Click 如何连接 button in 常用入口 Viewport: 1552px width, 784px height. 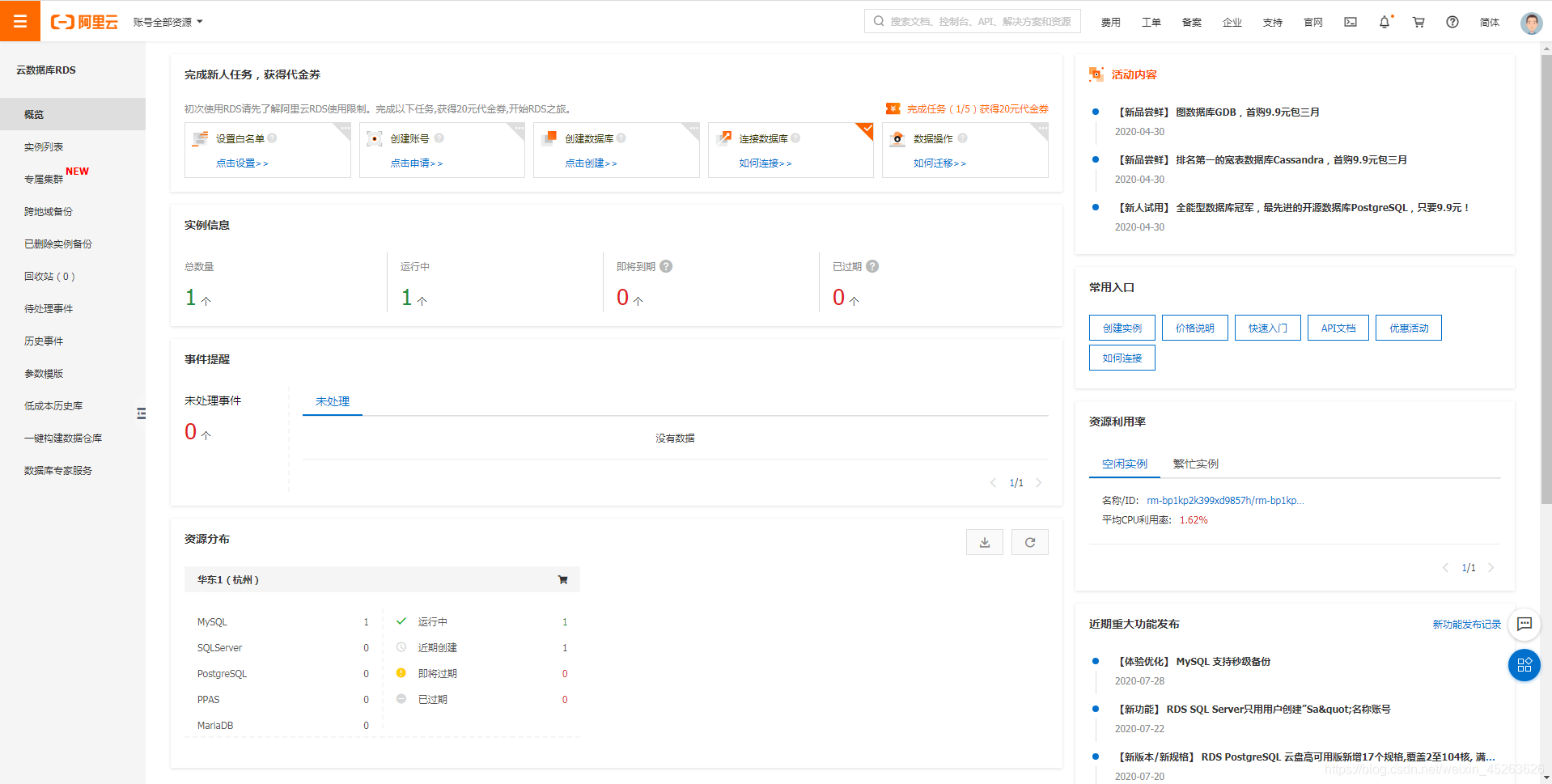[x=1122, y=358]
